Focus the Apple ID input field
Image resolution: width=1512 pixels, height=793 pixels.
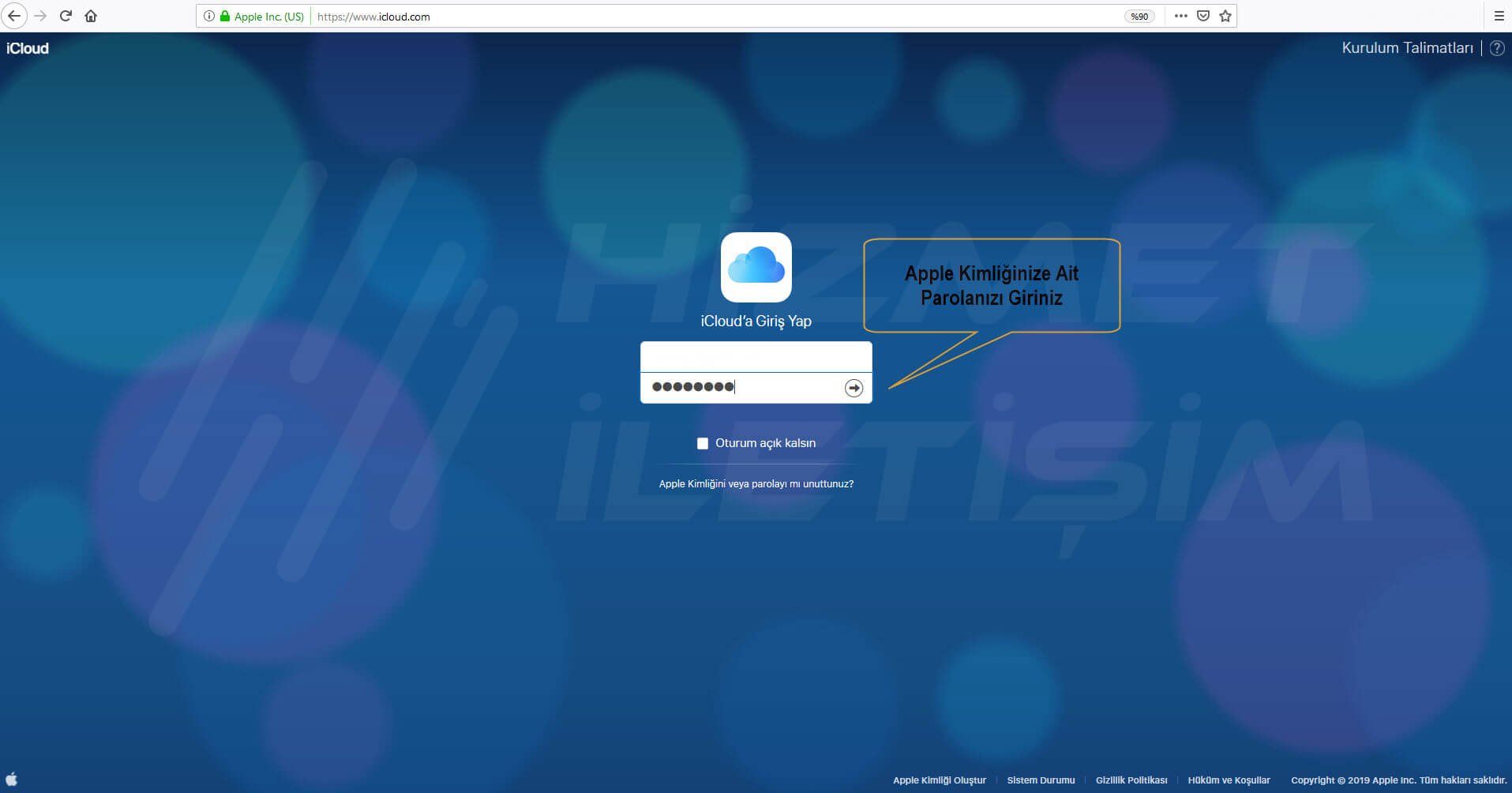pos(756,357)
